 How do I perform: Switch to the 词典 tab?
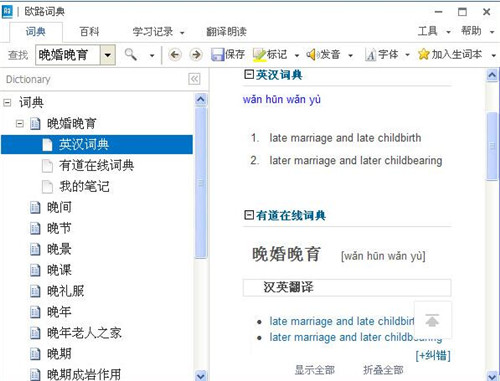36,32
